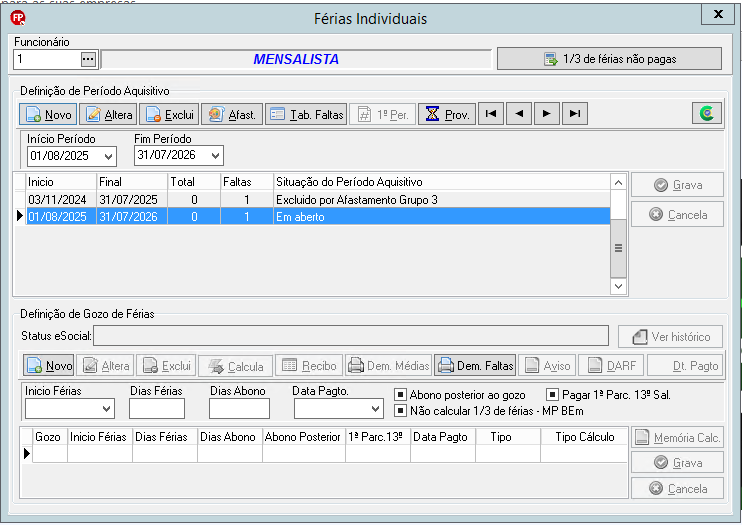Go to last record navigation arrow
Screen dimensions: 742x525
(x=575, y=114)
